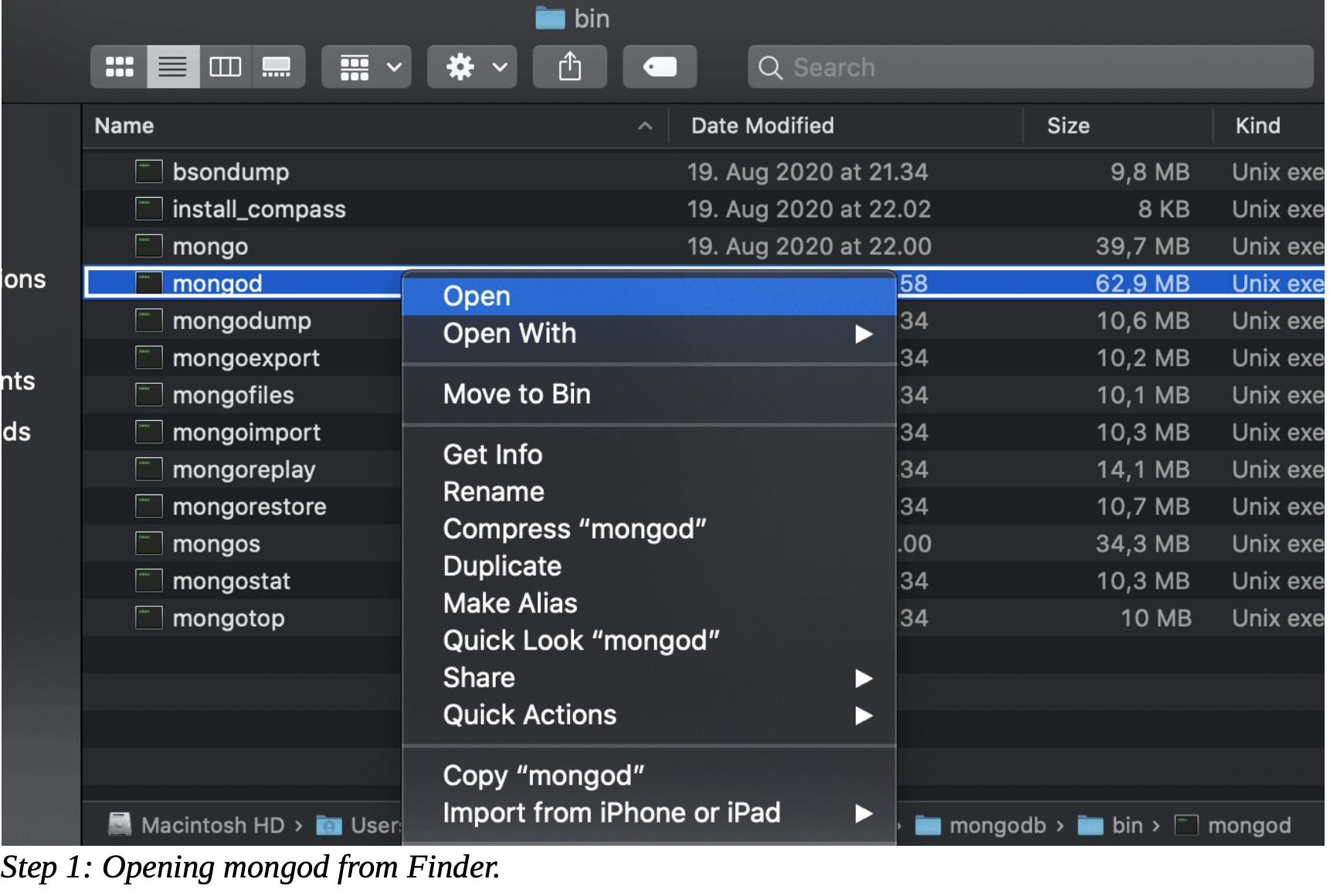
Task: Choose Make Alias in context menu
Action: pyautogui.click(x=649, y=603)
